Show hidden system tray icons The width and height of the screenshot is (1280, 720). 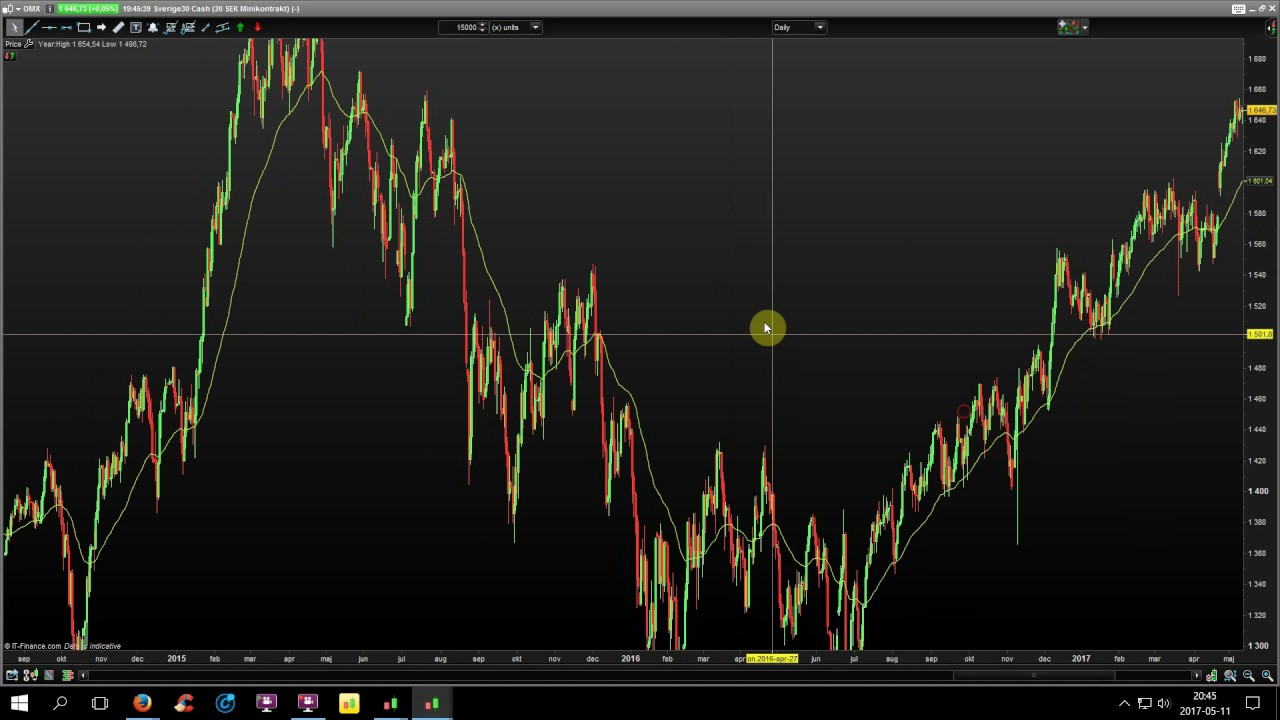coord(1124,703)
